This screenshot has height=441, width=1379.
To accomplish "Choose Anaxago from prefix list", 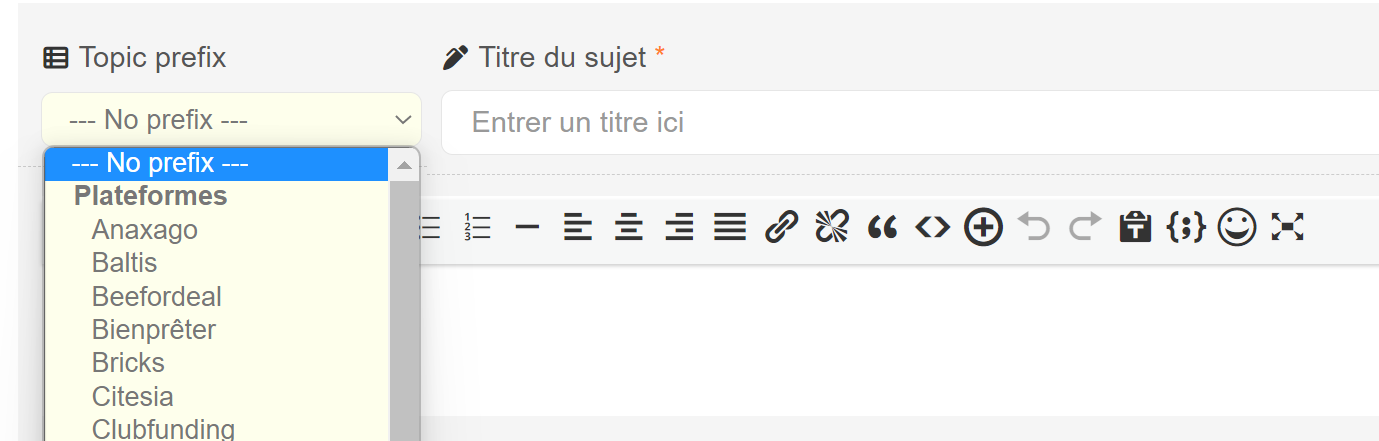I will tap(145, 230).
